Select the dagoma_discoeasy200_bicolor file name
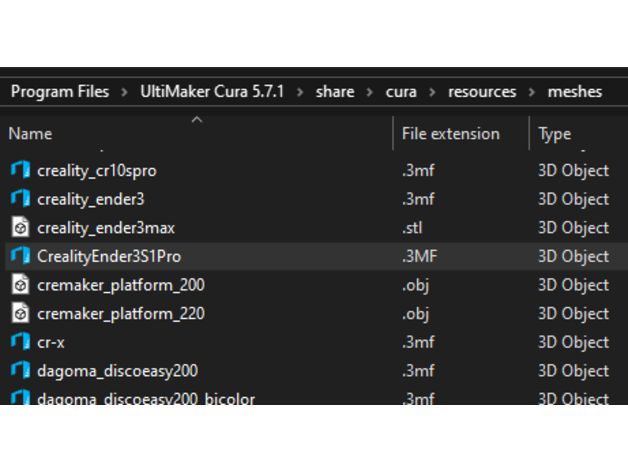Screen dimensions: 628x472 click(146, 399)
